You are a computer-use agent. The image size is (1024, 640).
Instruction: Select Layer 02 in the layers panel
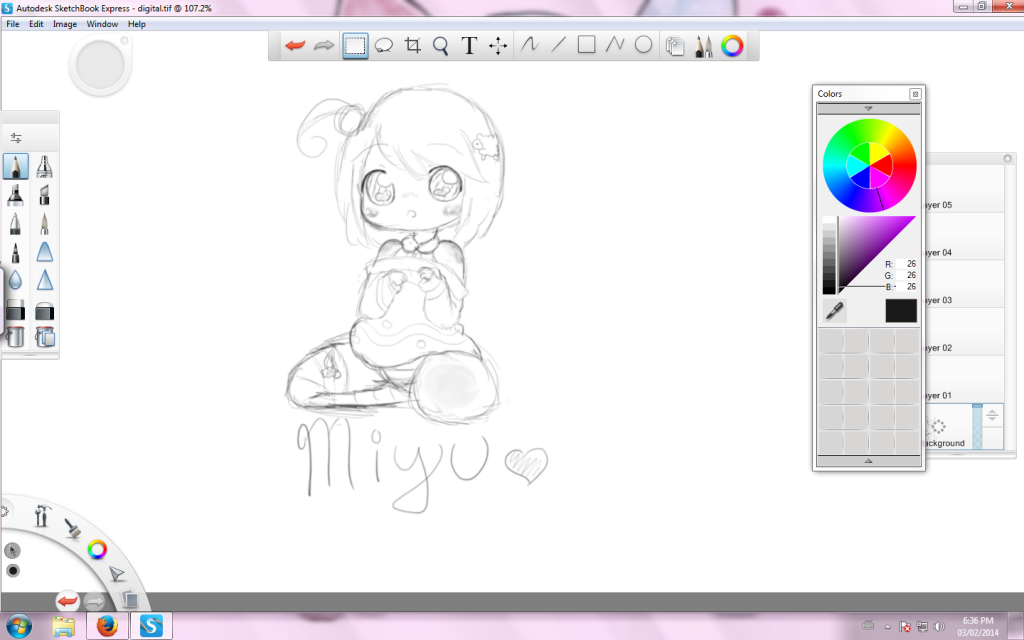pyautogui.click(x=965, y=332)
